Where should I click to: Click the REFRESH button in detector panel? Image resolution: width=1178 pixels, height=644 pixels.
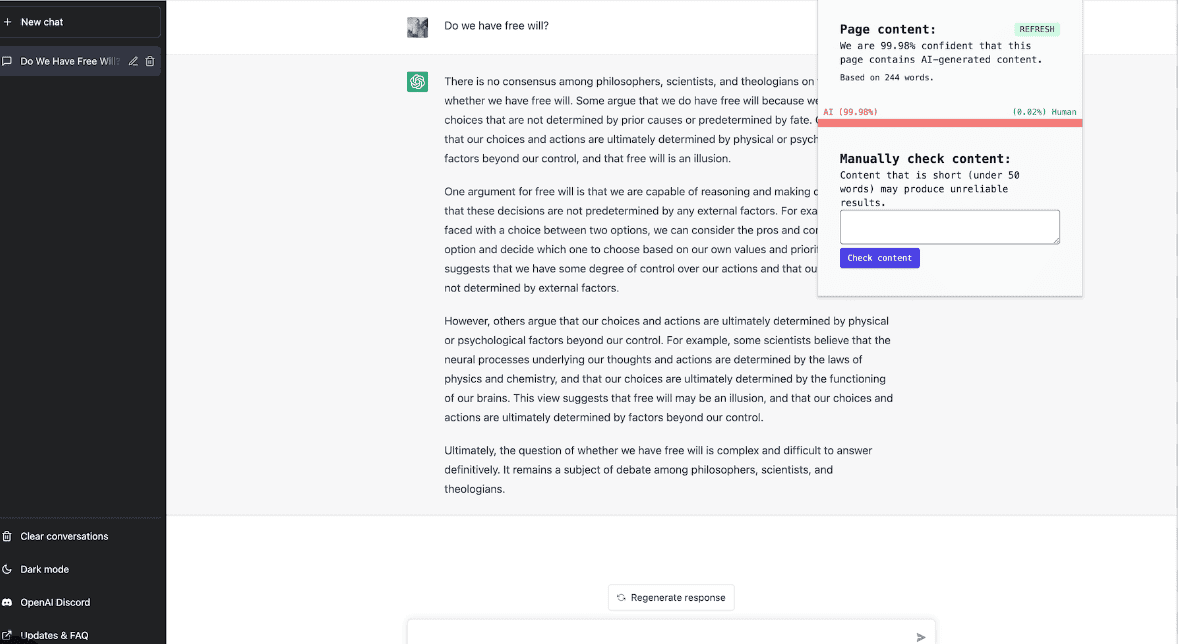coord(1037,29)
